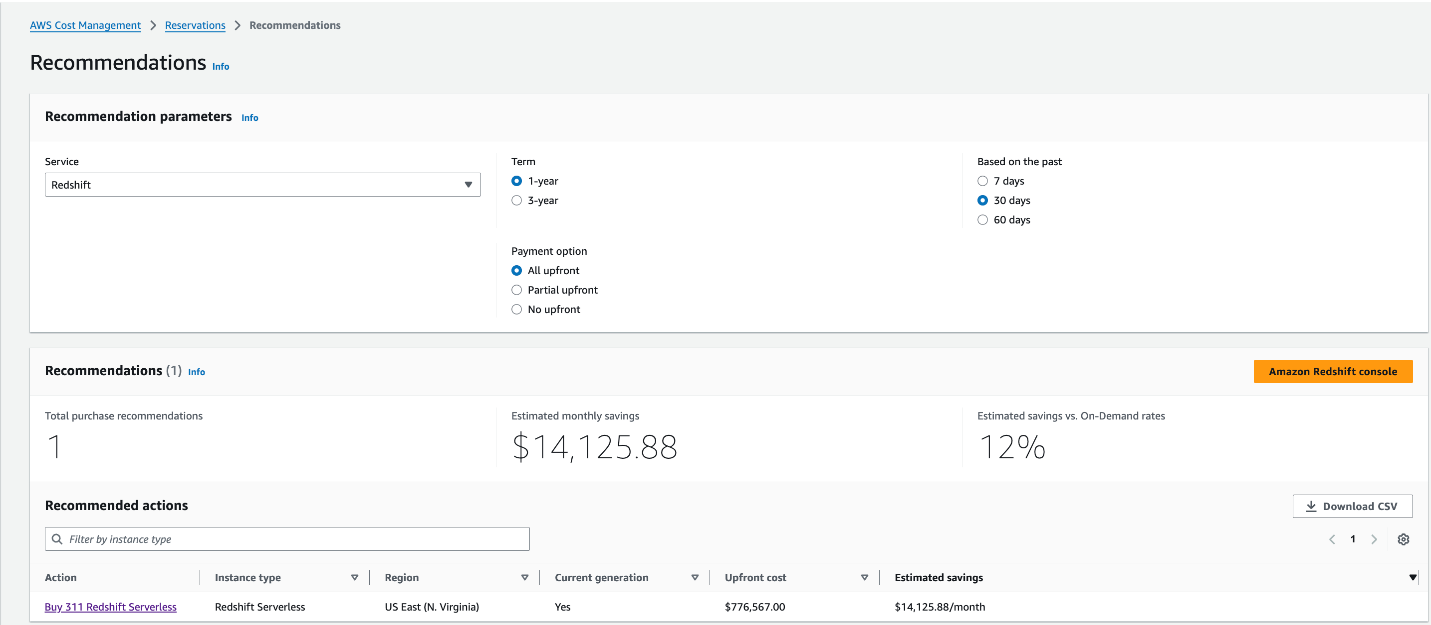Select the 3-year term option
The height and width of the screenshot is (625, 1431).
point(517,200)
